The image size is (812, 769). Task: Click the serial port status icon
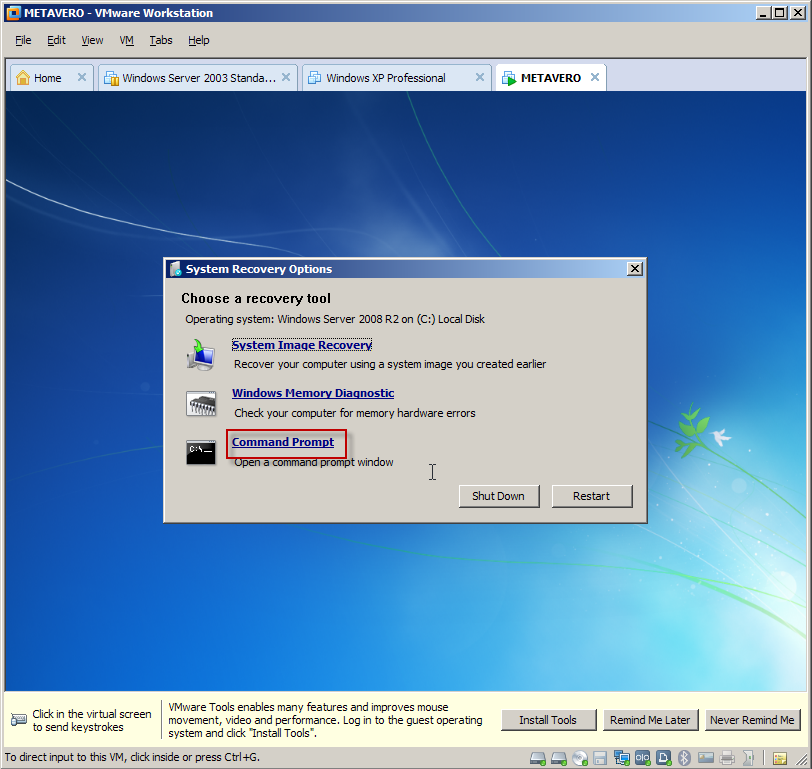pyautogui.click(x=643, y=758)
